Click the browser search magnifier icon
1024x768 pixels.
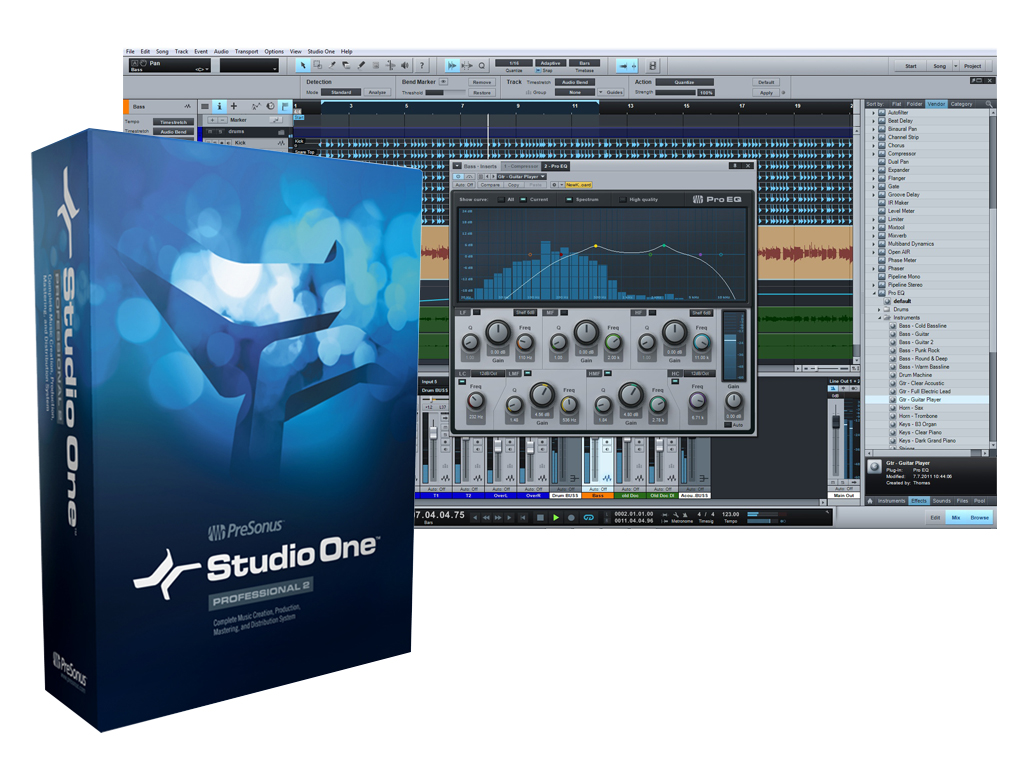coord(989,104)
